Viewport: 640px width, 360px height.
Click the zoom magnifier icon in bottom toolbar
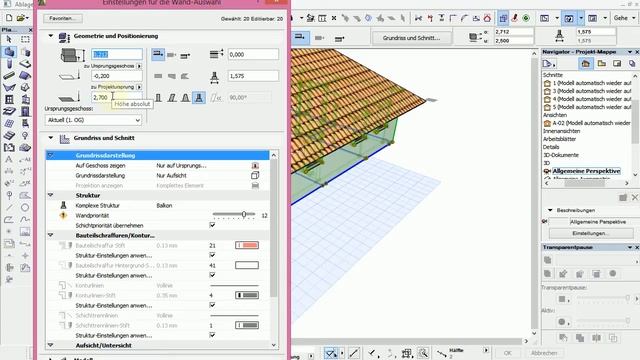click(x=423, y=353)
